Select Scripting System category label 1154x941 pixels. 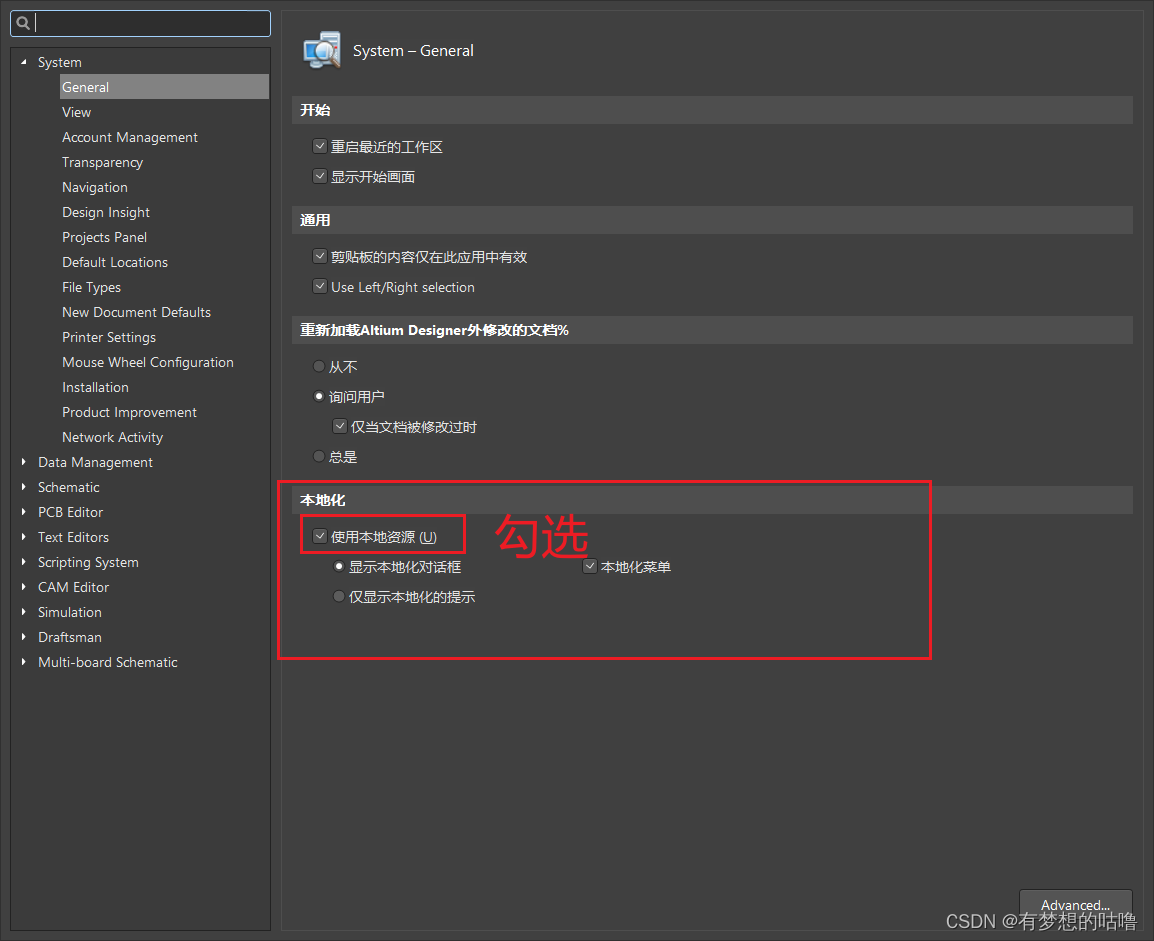[x=88, y=563]
